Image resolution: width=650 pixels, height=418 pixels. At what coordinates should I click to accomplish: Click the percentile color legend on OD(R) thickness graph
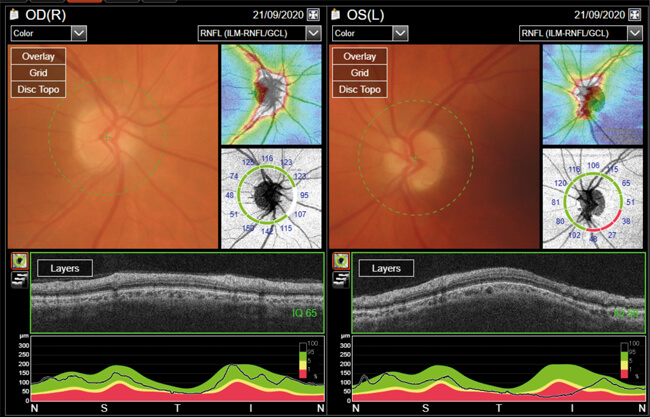(310, 361)
